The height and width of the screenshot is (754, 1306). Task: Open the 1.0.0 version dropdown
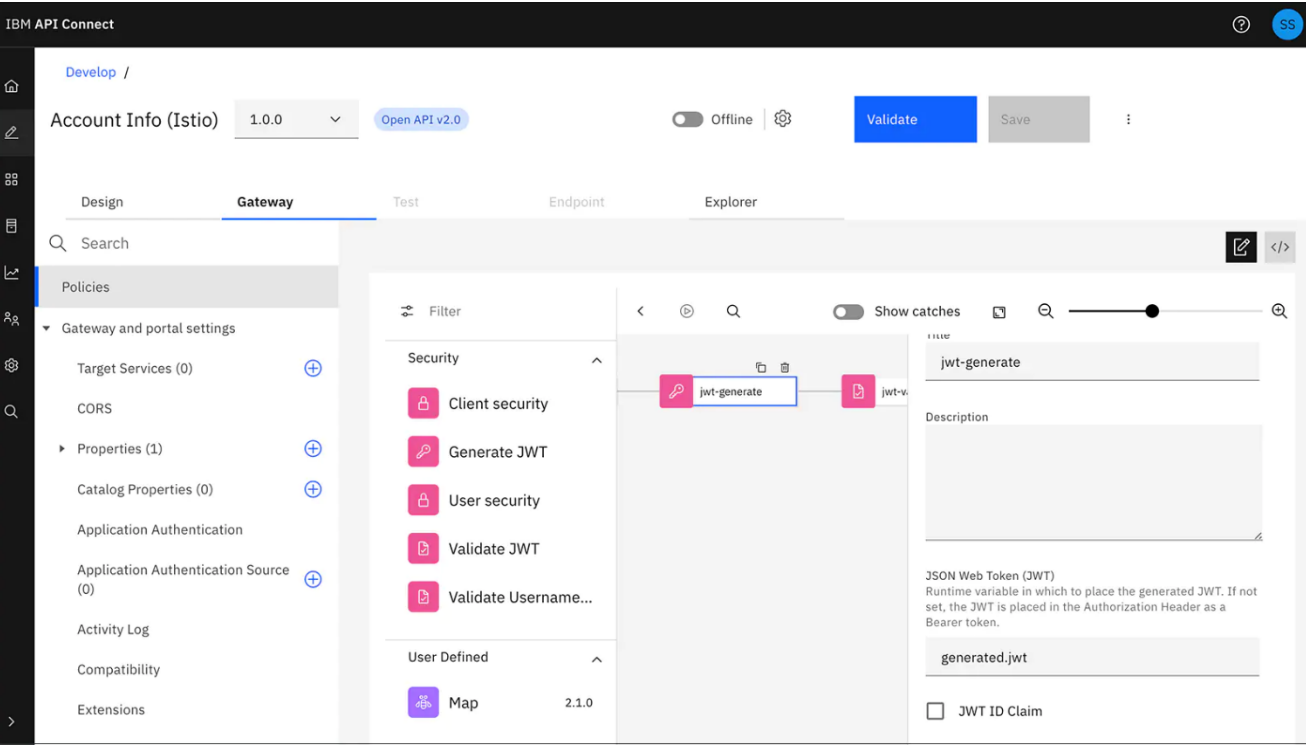(x=296, y=119)
